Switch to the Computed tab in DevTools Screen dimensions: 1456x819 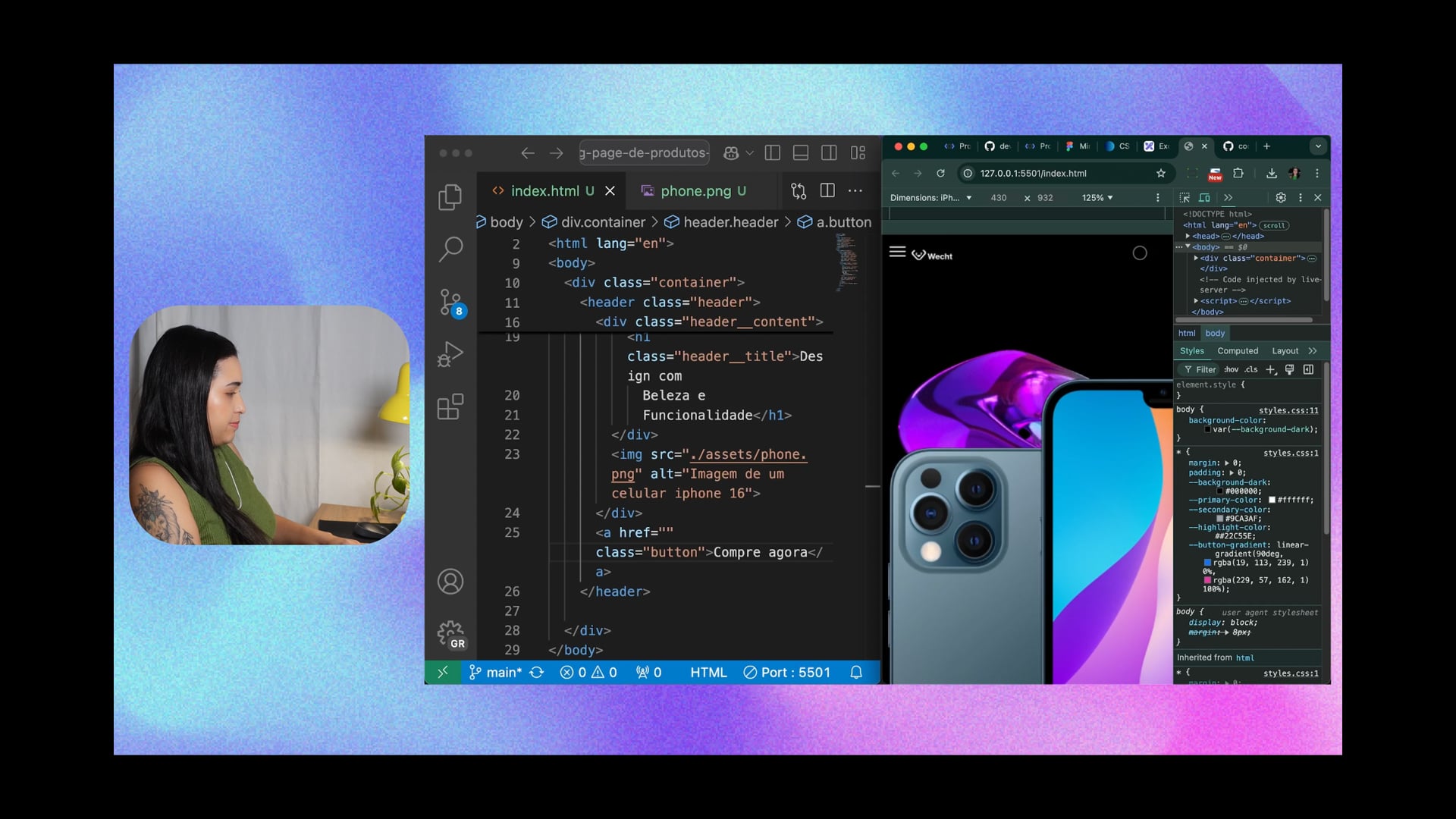(1238, 351)
